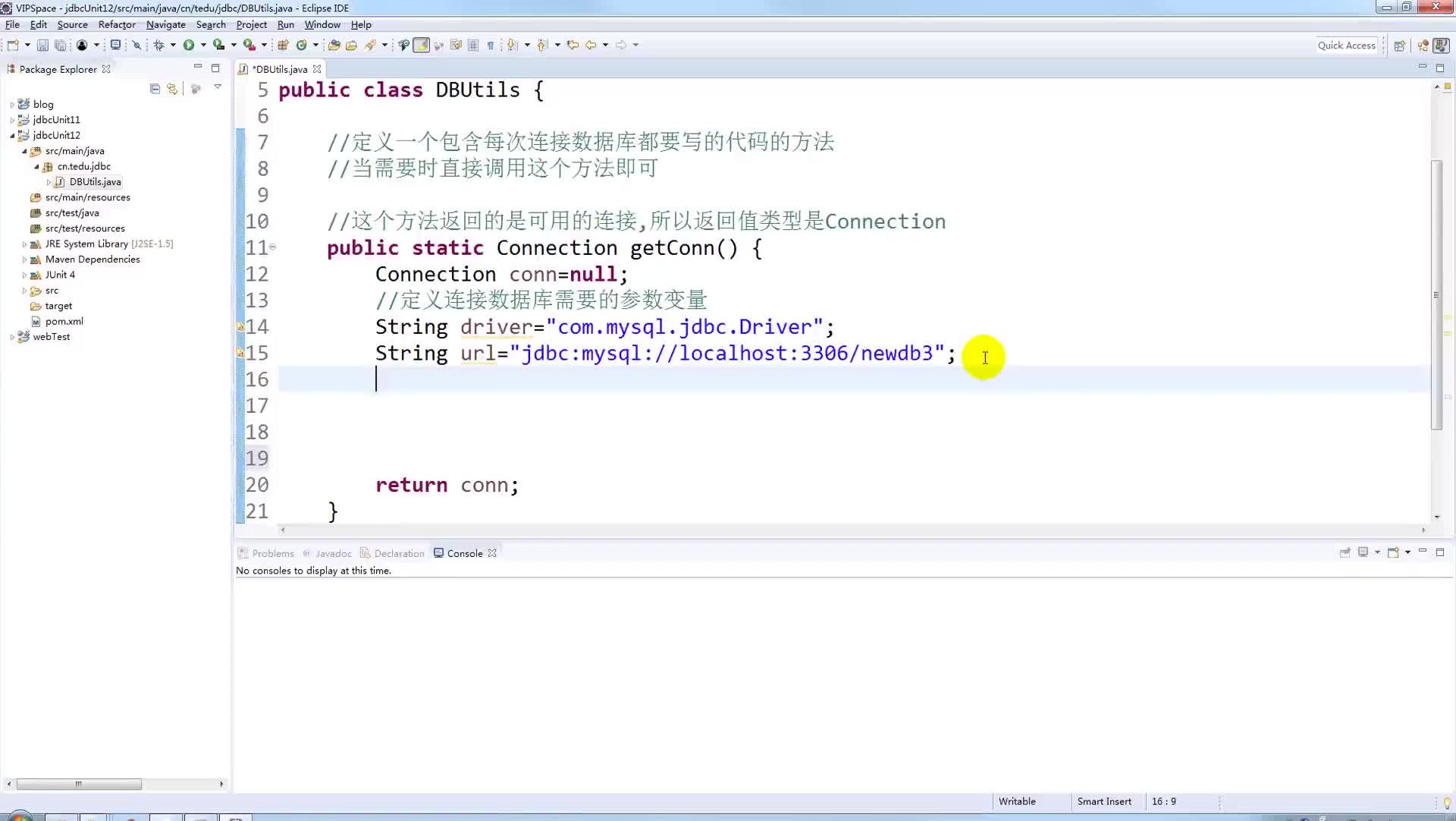This screenshot has height=821, width=1456.
Task: Select the Java perspective button
Action: pyautogui.click(x=1441, y=46)
